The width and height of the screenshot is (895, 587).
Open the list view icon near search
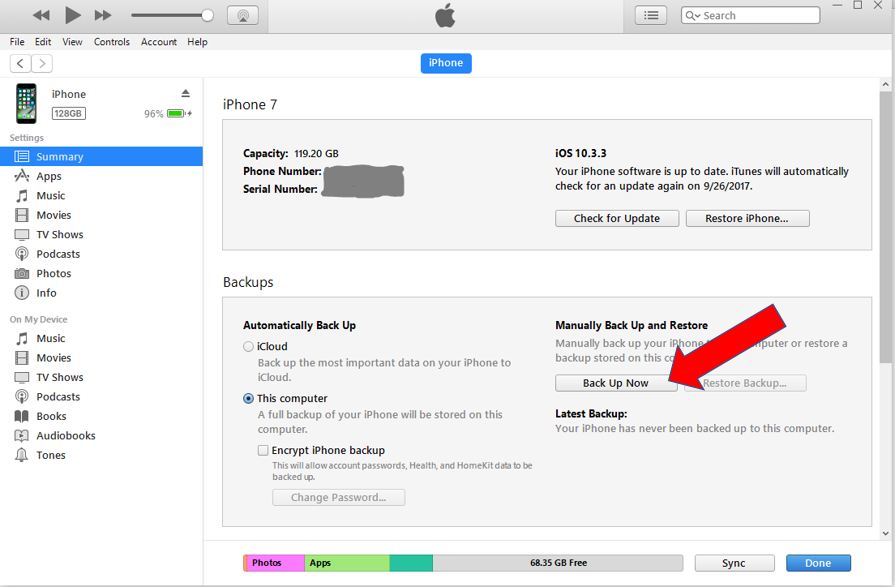pyautogui.click(x=651, y=15)
